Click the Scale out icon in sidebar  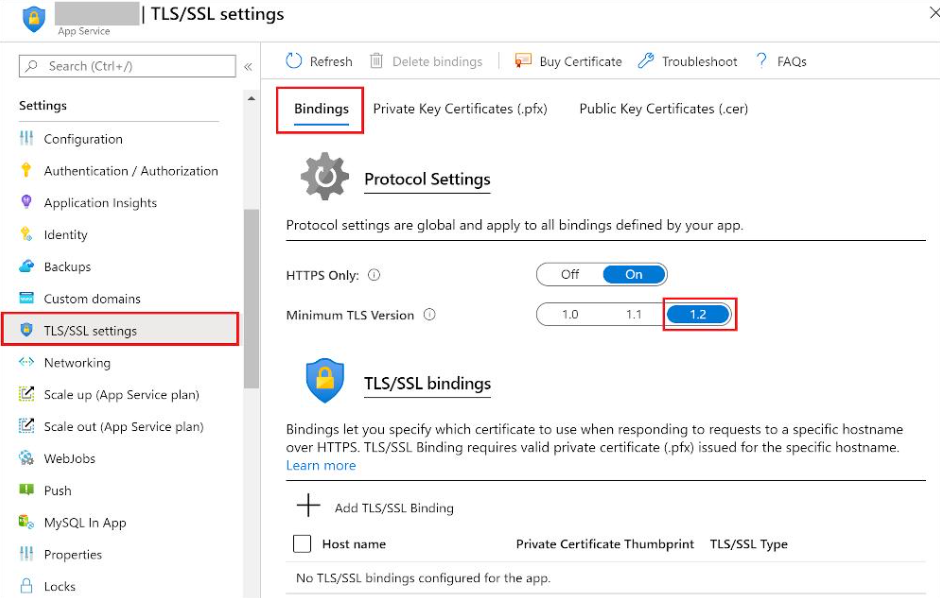coord(26,425)
